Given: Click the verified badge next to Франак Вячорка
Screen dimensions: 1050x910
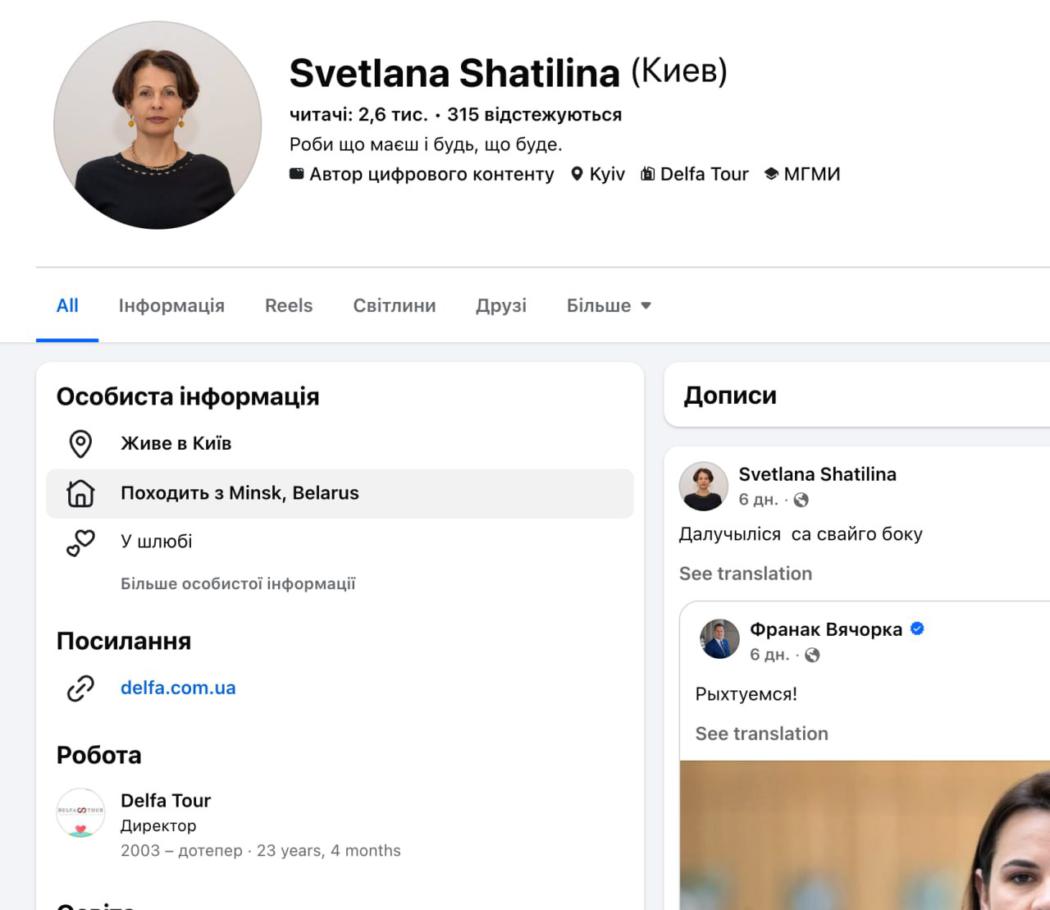Looking at the screenshot, I should [917, 629].
